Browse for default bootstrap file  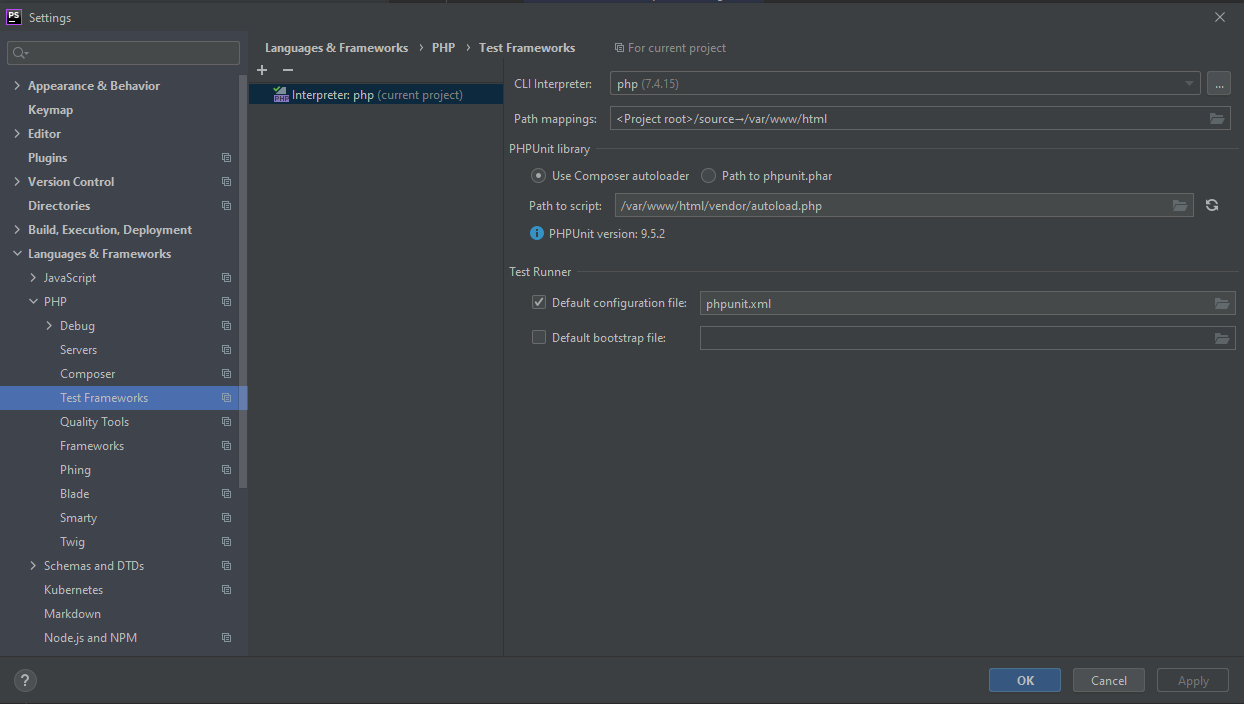pyautogui.click(x=1222, y=338)
